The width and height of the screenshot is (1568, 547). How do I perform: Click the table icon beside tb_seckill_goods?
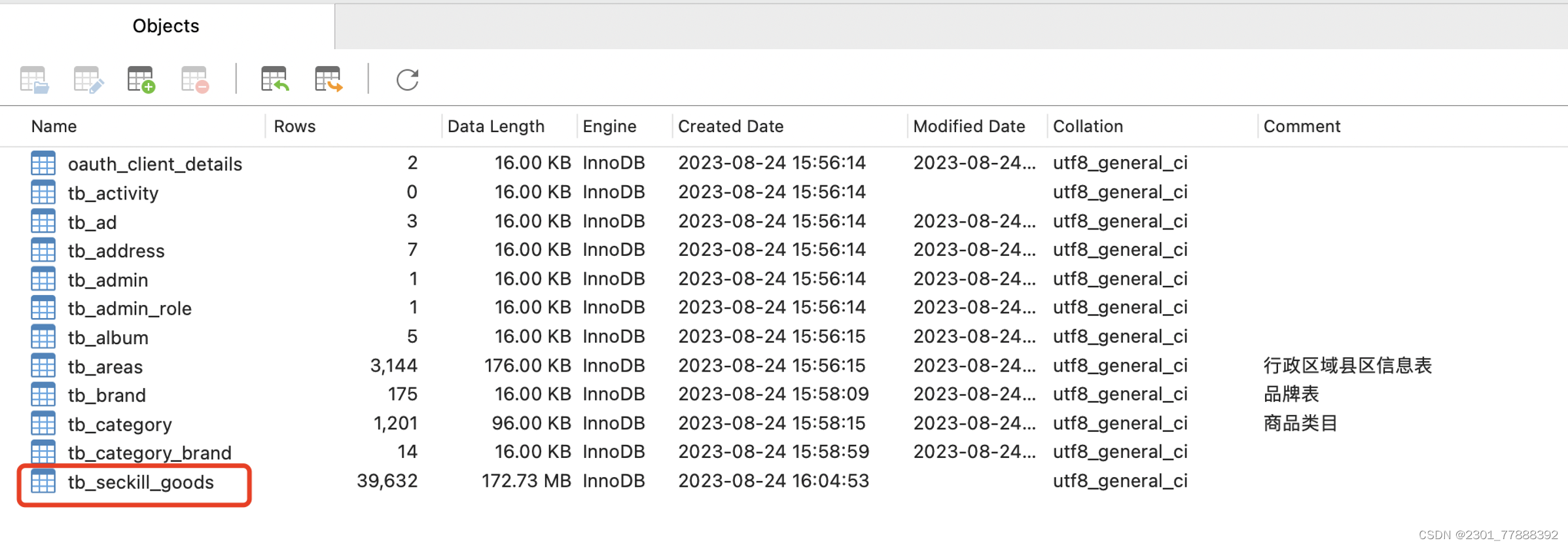click(x=43, y=482)
